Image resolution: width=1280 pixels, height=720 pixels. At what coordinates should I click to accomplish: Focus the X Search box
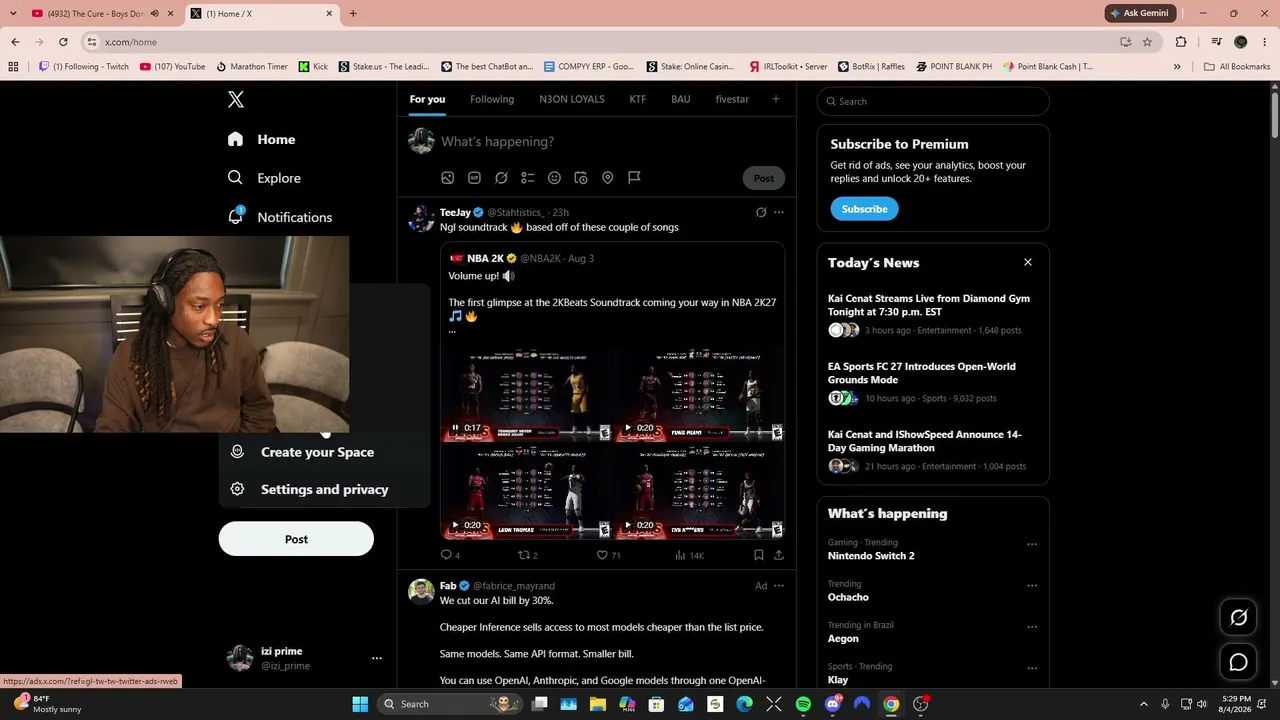933,101
